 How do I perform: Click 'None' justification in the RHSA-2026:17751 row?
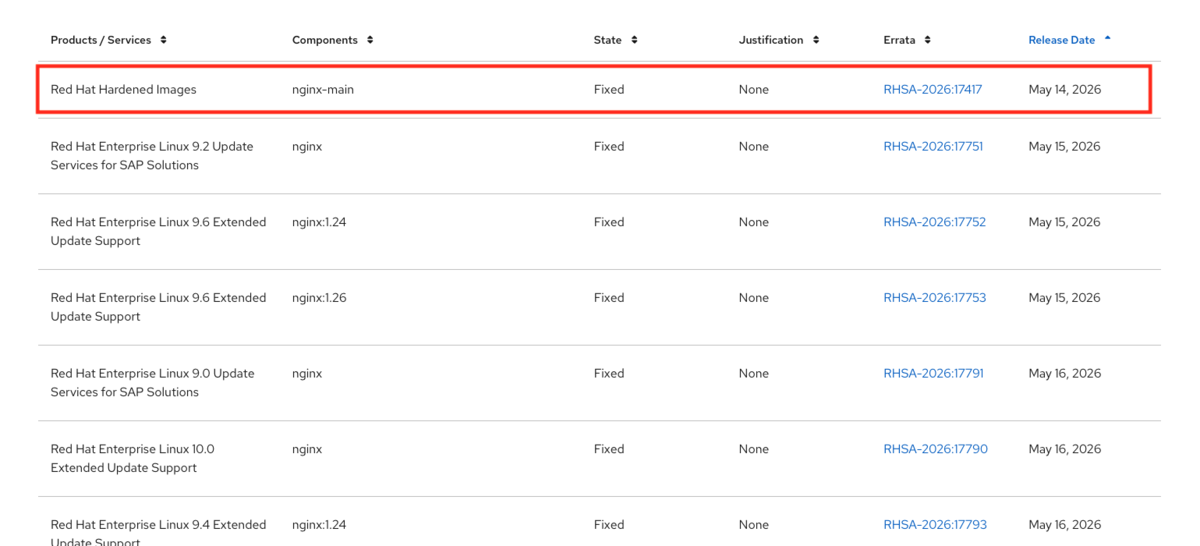tap(754, 146)
